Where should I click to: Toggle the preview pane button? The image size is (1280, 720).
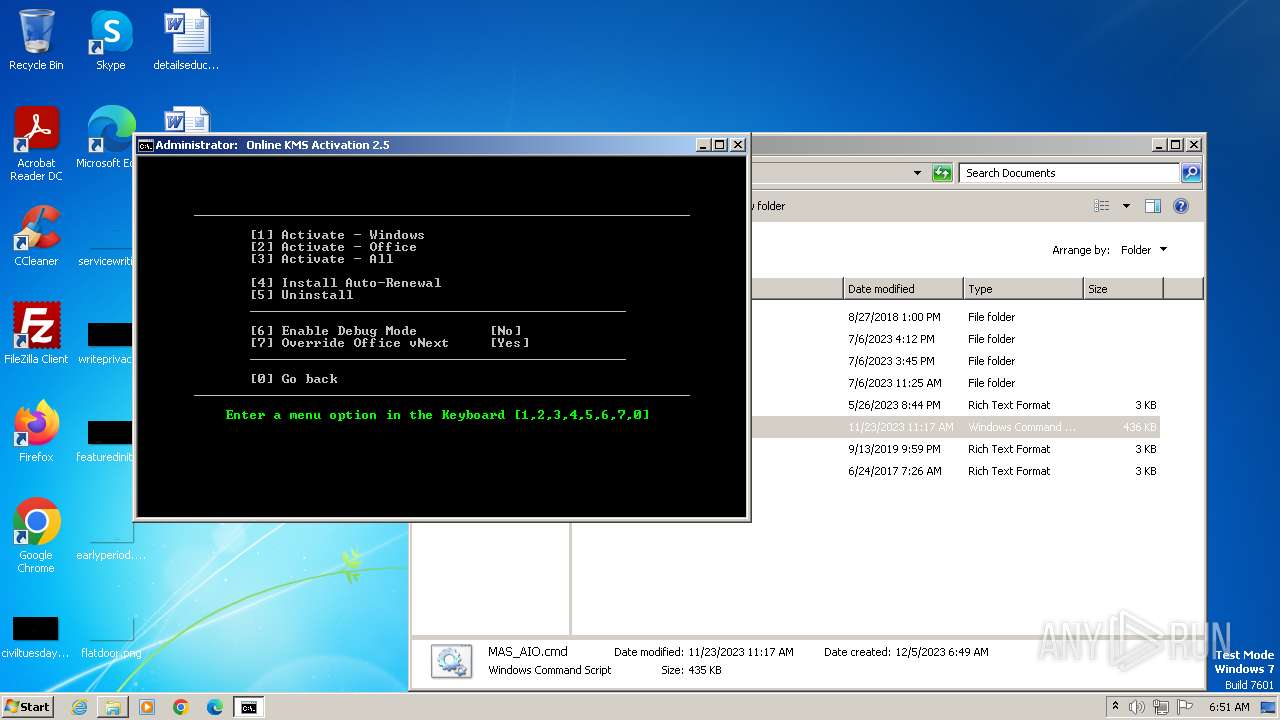[1152, 206]
